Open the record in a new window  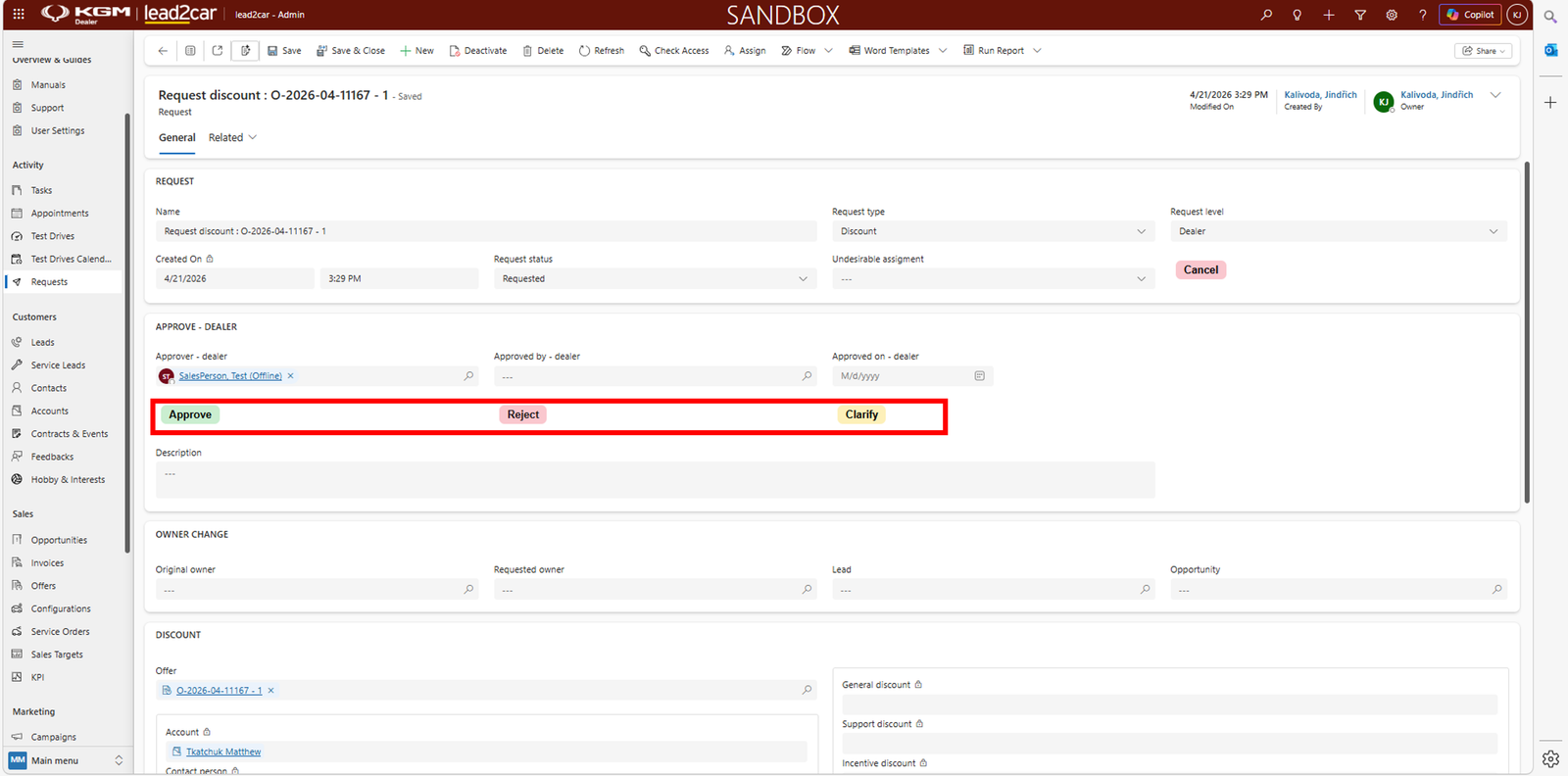pyautogui.click(x=218, y=51)
